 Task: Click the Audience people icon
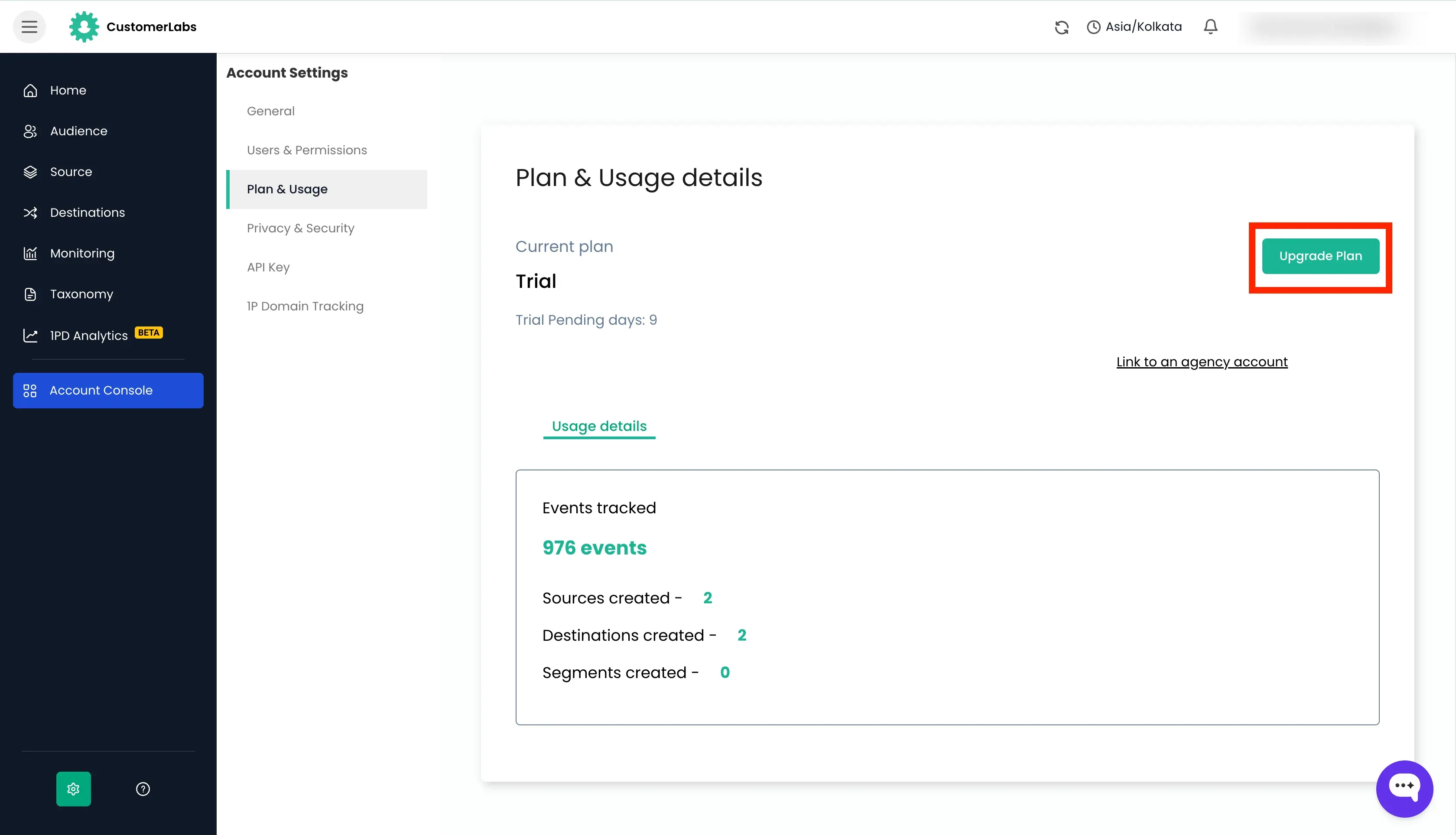30,131
